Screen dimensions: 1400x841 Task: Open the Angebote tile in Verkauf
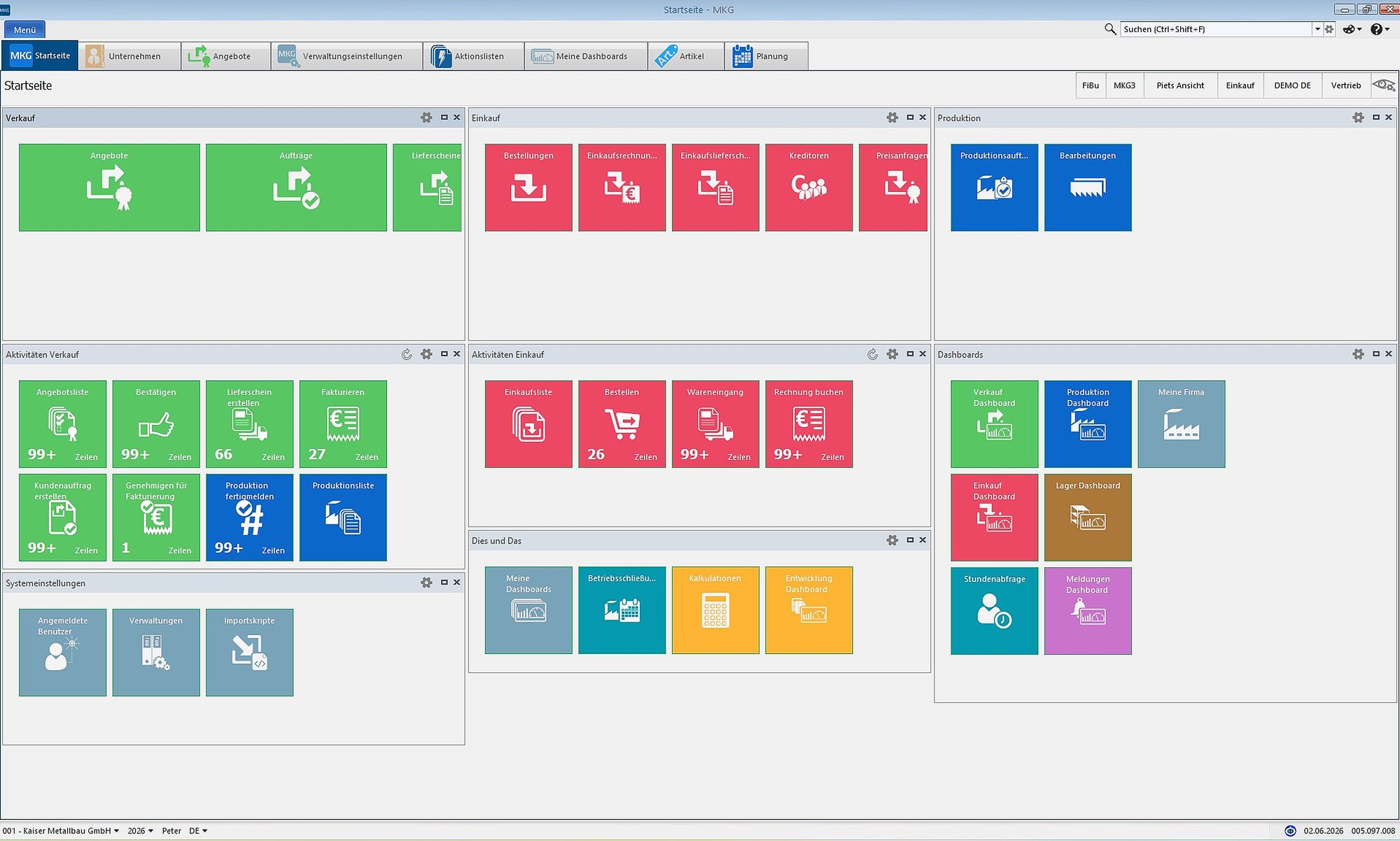tap(109, 188)
